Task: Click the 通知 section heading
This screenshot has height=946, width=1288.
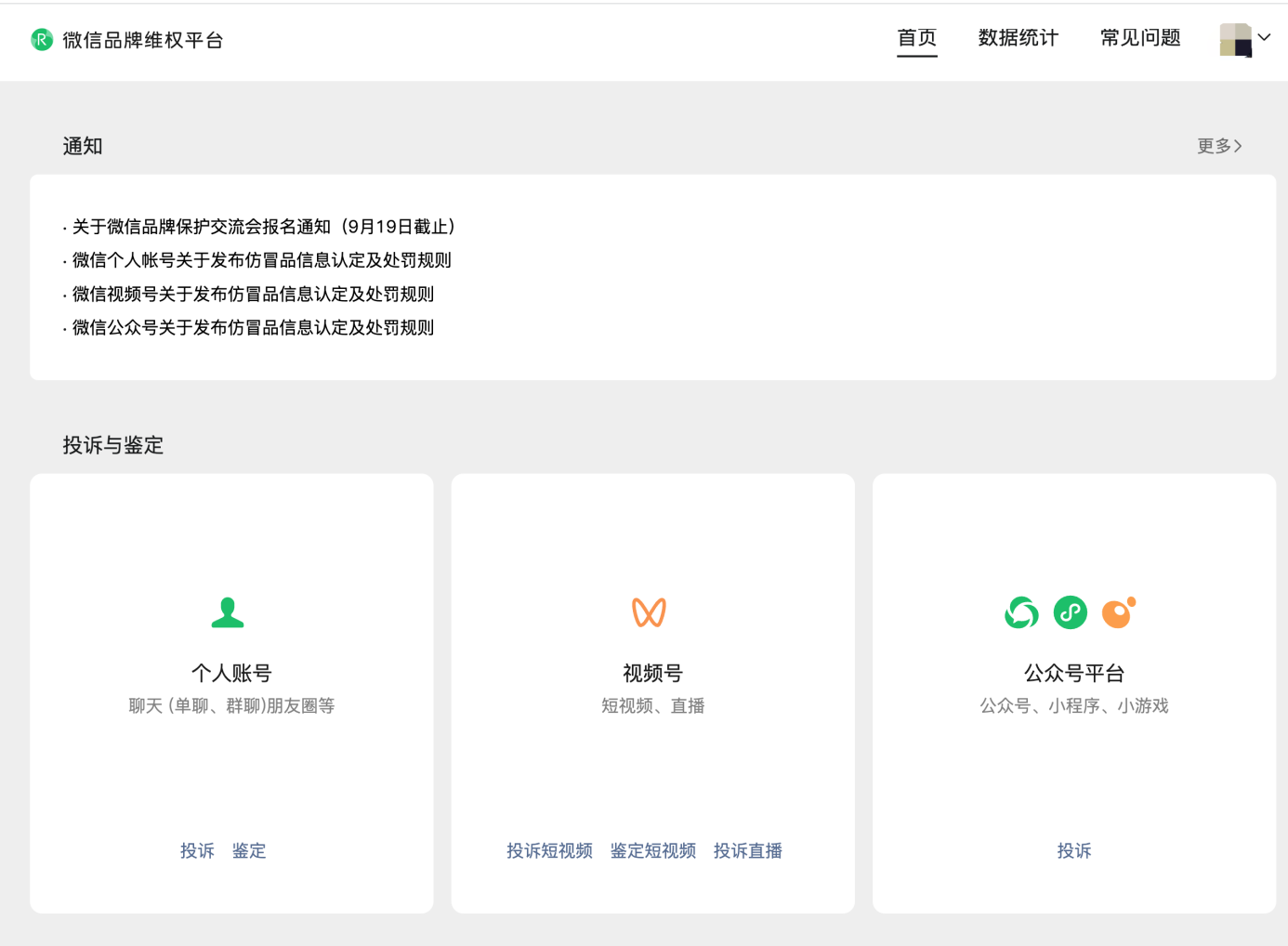Action: click(83, 146)
